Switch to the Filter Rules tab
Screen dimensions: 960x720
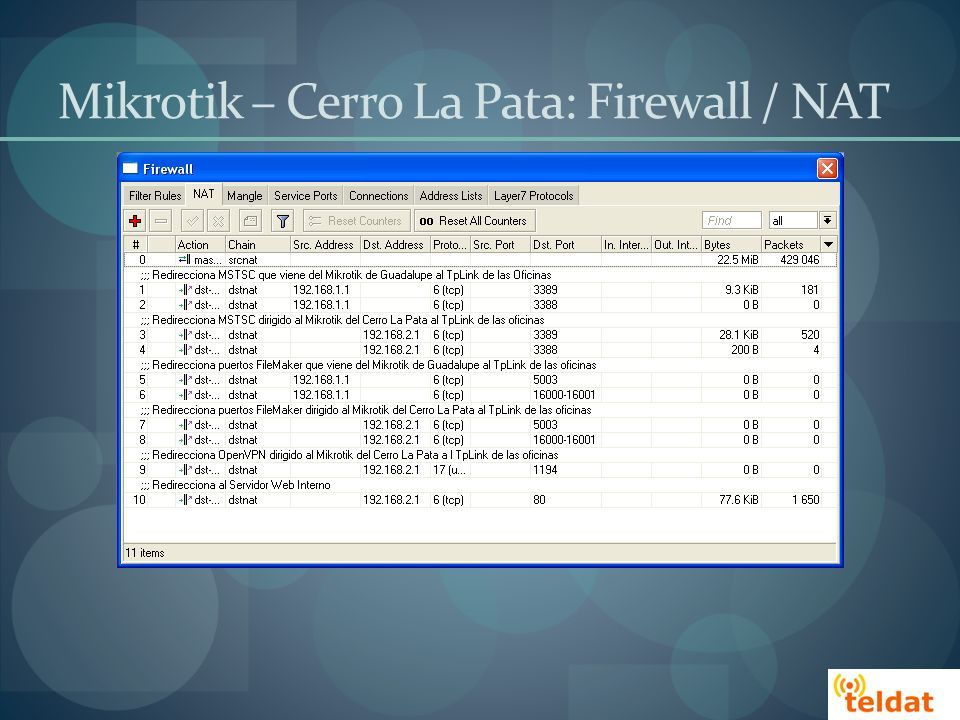pos(155,196)
